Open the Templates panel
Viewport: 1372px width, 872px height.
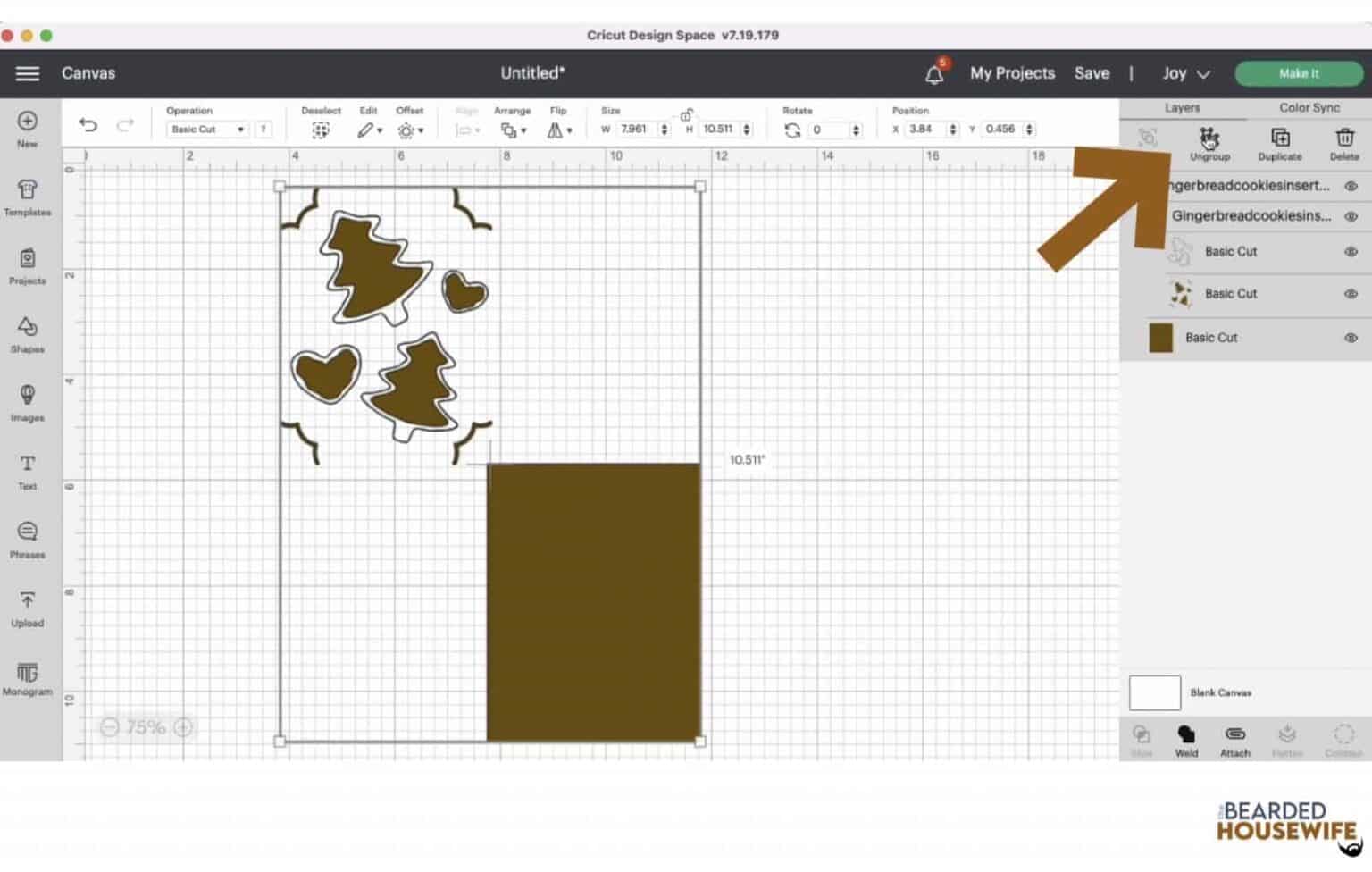[x=27, y=197]
